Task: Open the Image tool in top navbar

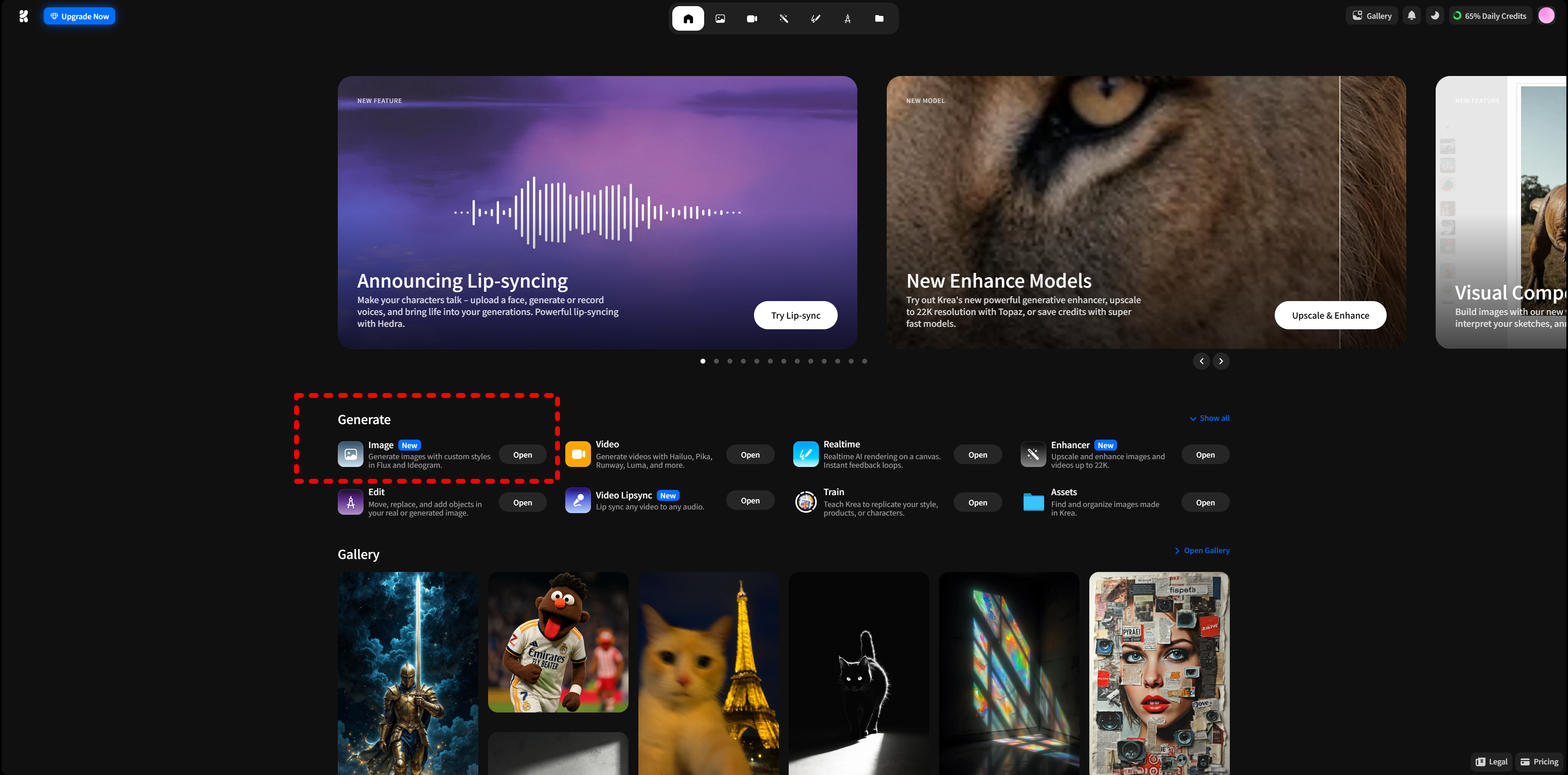Action: pos(720,18)
